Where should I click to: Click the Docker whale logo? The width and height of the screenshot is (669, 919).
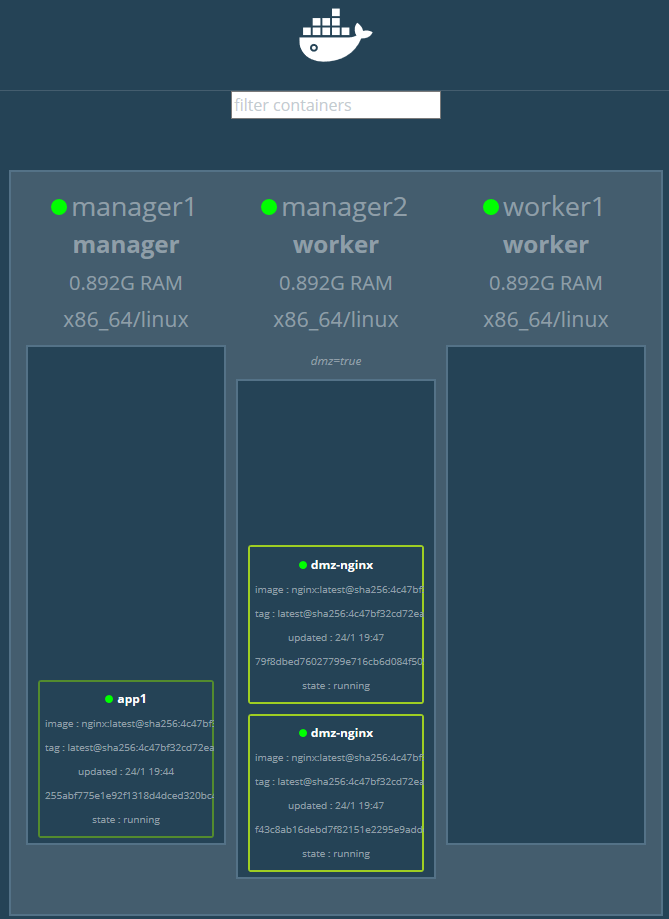click(x=335, y=37)
